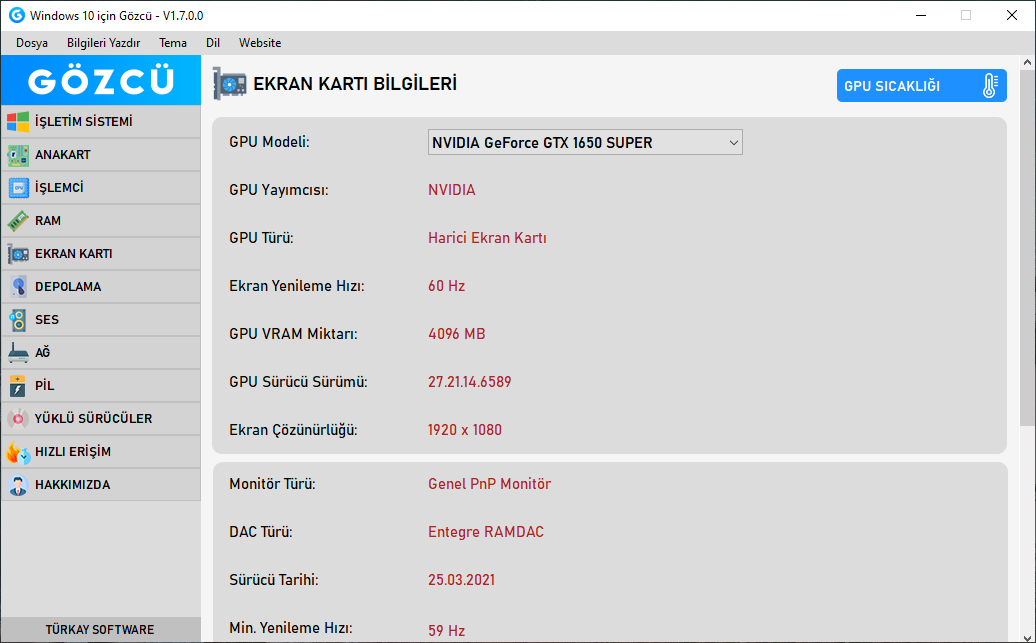Image resolution: width=1036 pixels, height=643 pixels.
Task: Click NVIDIA GeForce GTX 1650 SUPER combo box
Action: click(x=585, y=143)
